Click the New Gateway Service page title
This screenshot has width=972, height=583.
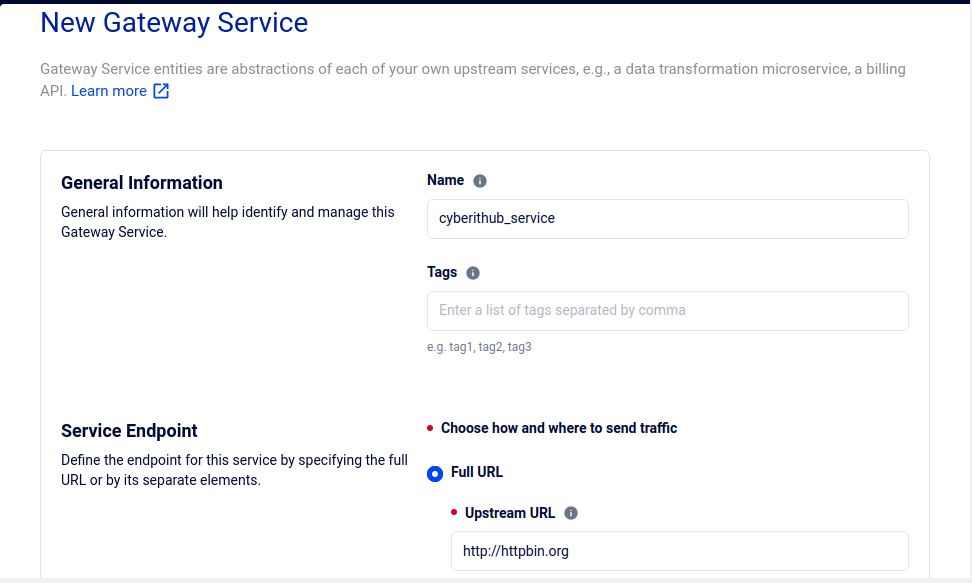pyautogui.click(x=174, y=23)
